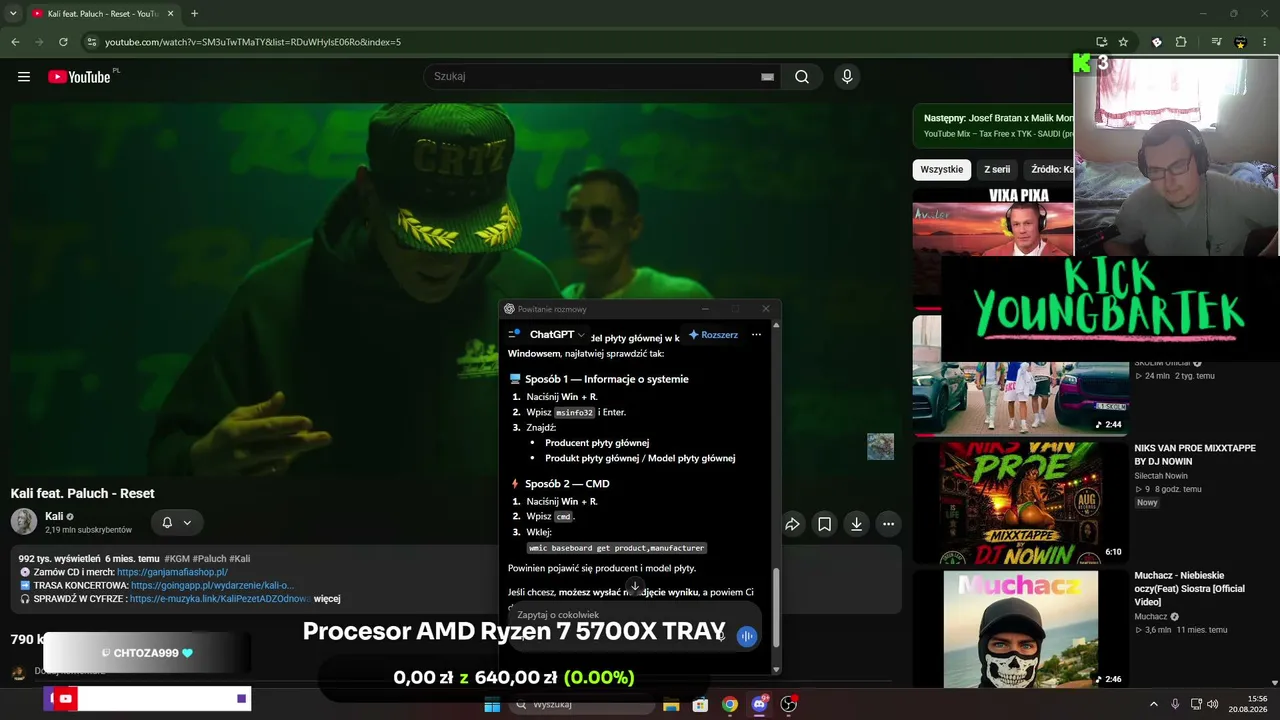Expand the notification bell subscription dropdown

(x=177, y=522)
